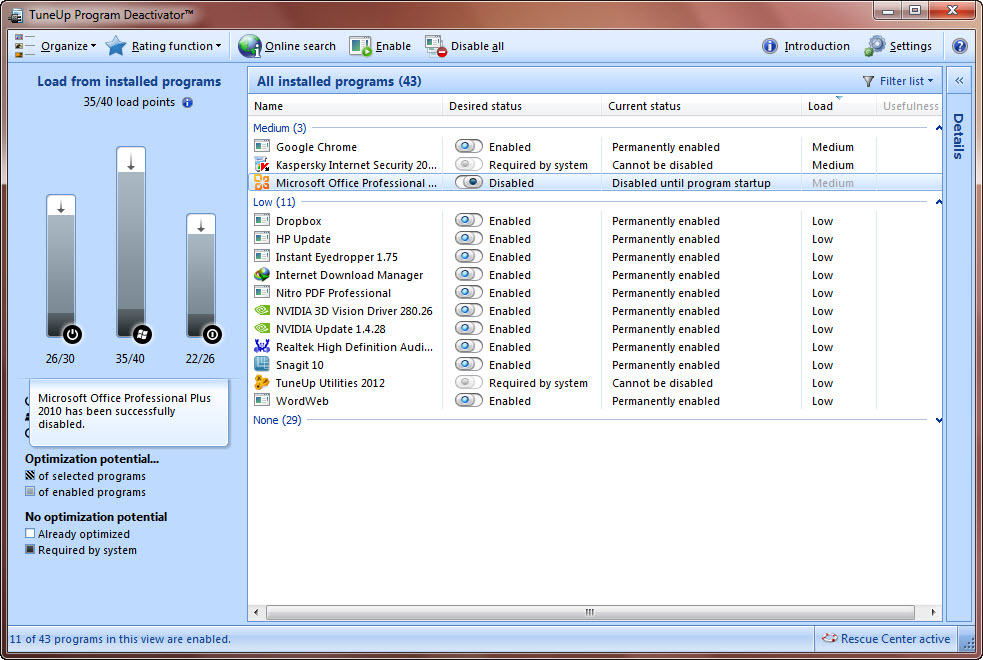
Task: Click the Windows logo icon under the middle bar
Action: (142, 334)
